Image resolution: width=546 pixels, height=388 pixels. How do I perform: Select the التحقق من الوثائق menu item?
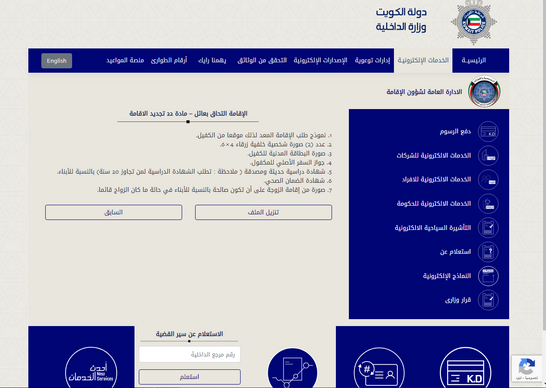point(262,60)
